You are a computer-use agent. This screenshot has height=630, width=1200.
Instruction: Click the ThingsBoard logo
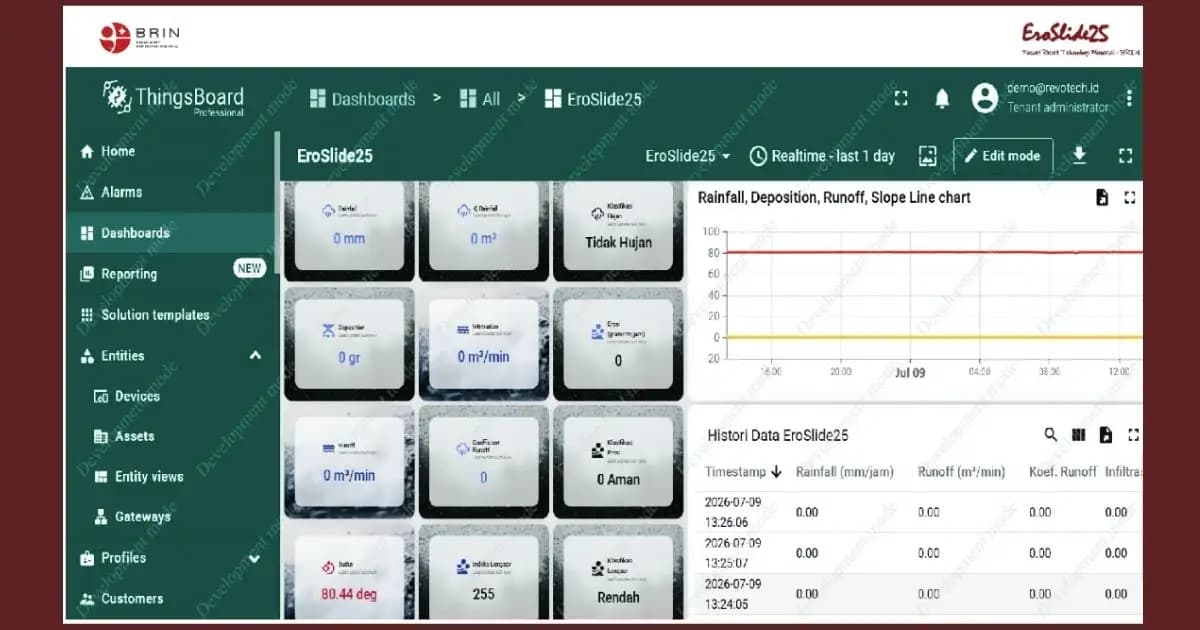point(174,100)
